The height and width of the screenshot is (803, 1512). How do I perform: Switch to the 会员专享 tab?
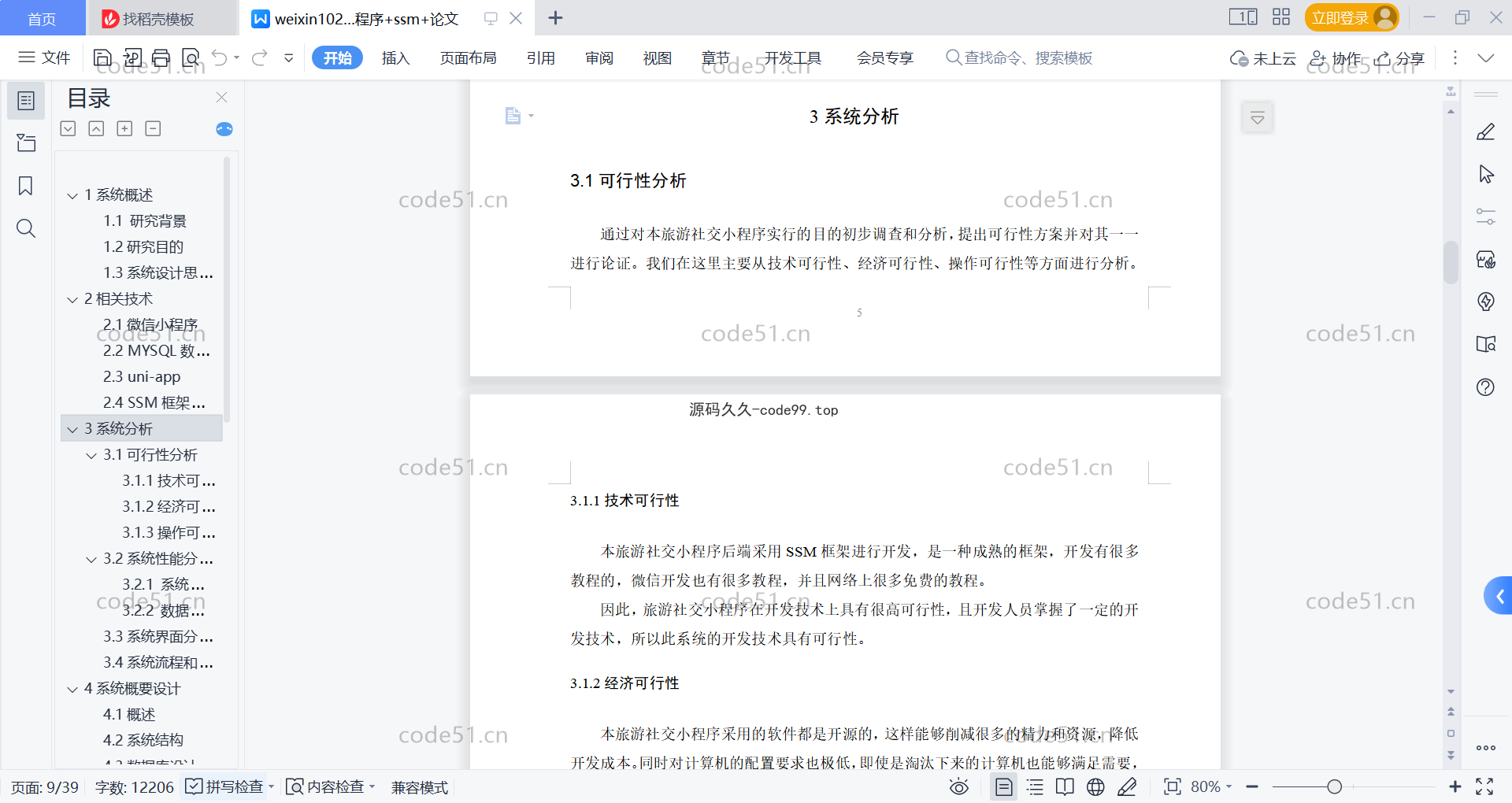[x=884, y=57]
